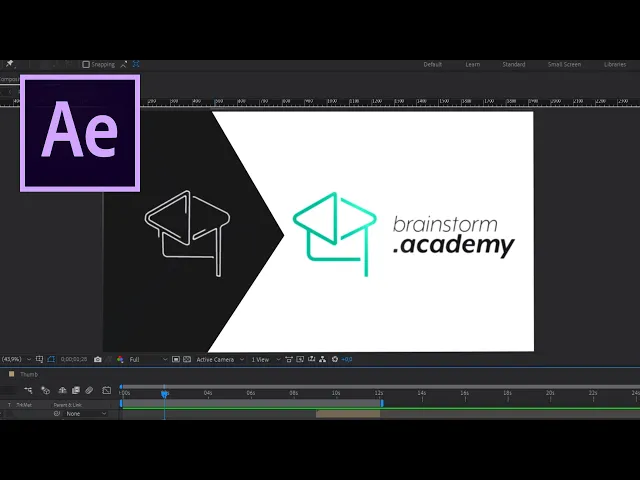
Task: Click the TrkMat column header
Action: pos(24,405)
